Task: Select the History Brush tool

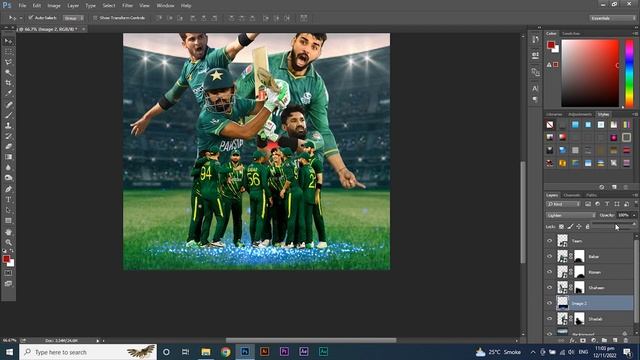Action: 8,136
